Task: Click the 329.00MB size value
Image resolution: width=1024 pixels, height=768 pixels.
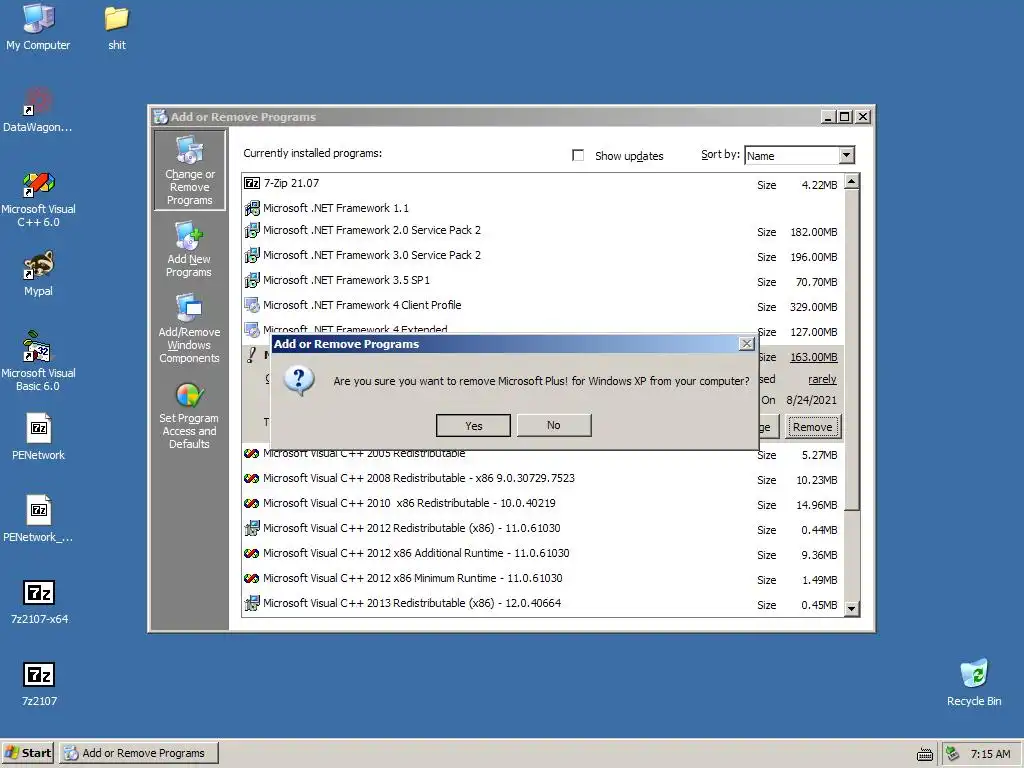Action: coord(814,307)
